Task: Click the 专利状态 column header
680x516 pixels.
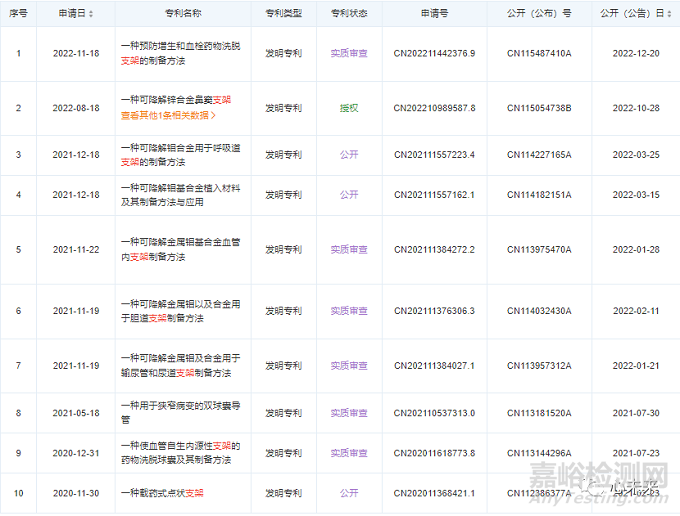Action: coord(349,14)
